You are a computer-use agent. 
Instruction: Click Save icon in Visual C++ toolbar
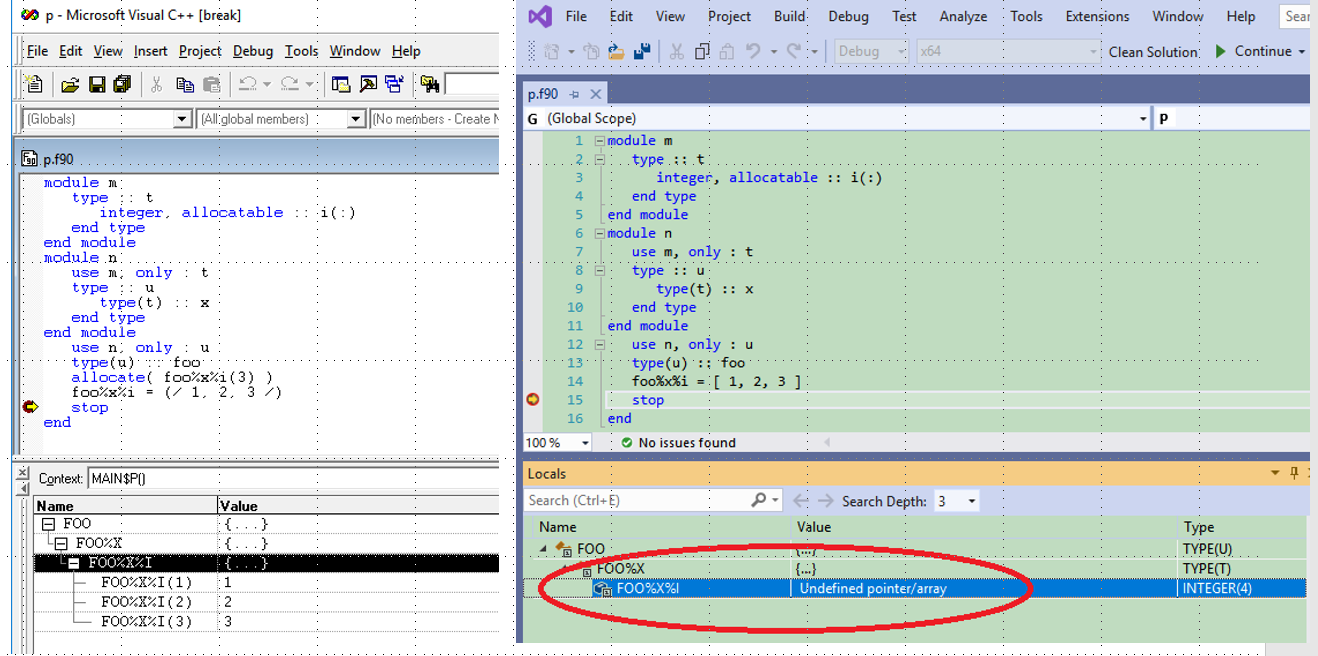pos(96,85)
